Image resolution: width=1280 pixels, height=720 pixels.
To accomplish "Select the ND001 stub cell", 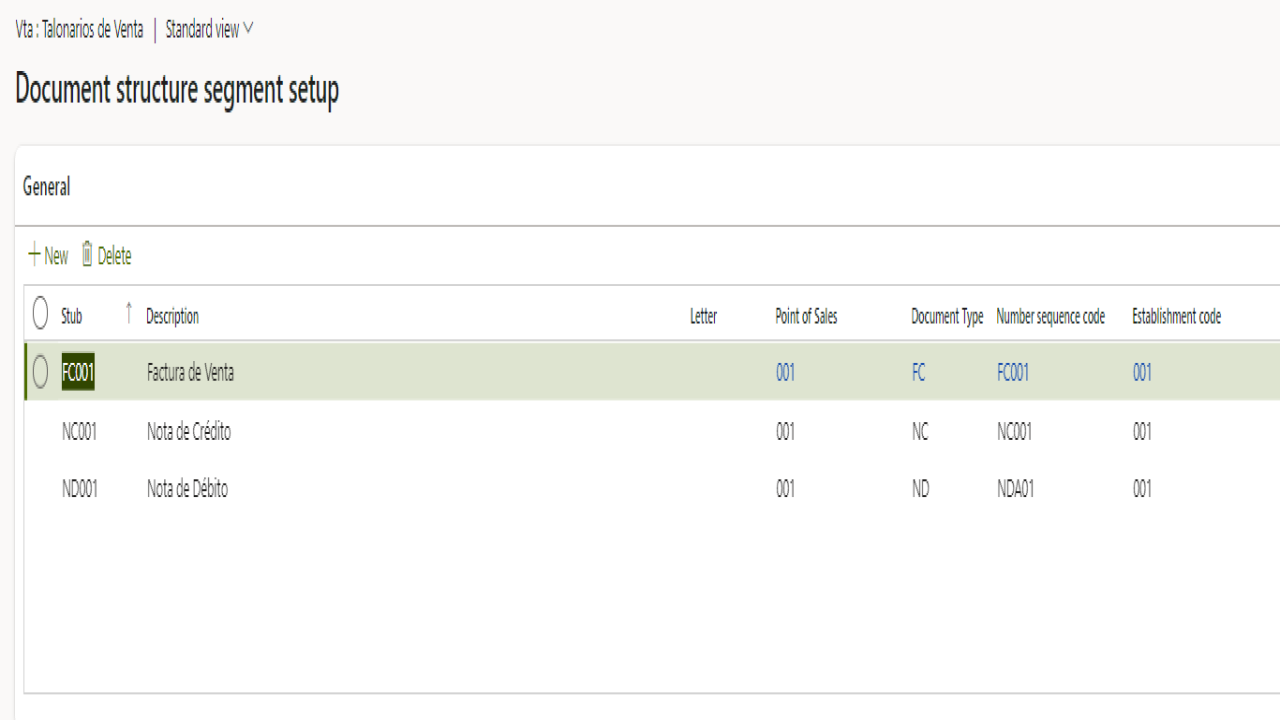I will coord(79,489).
